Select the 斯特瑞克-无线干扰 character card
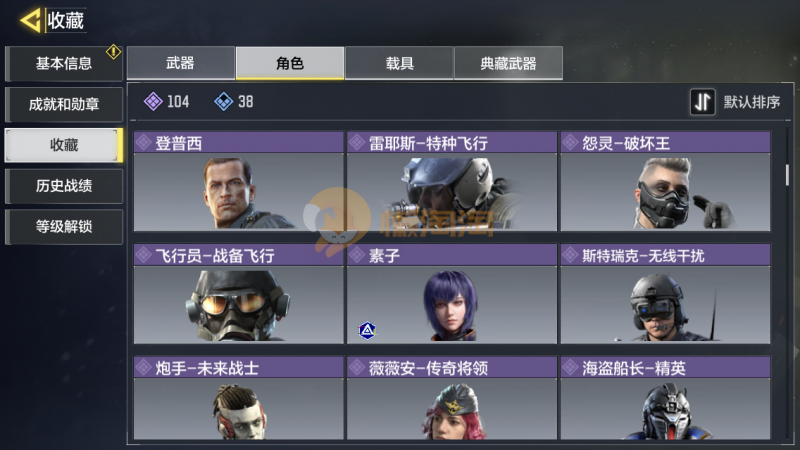 point(665,294)
